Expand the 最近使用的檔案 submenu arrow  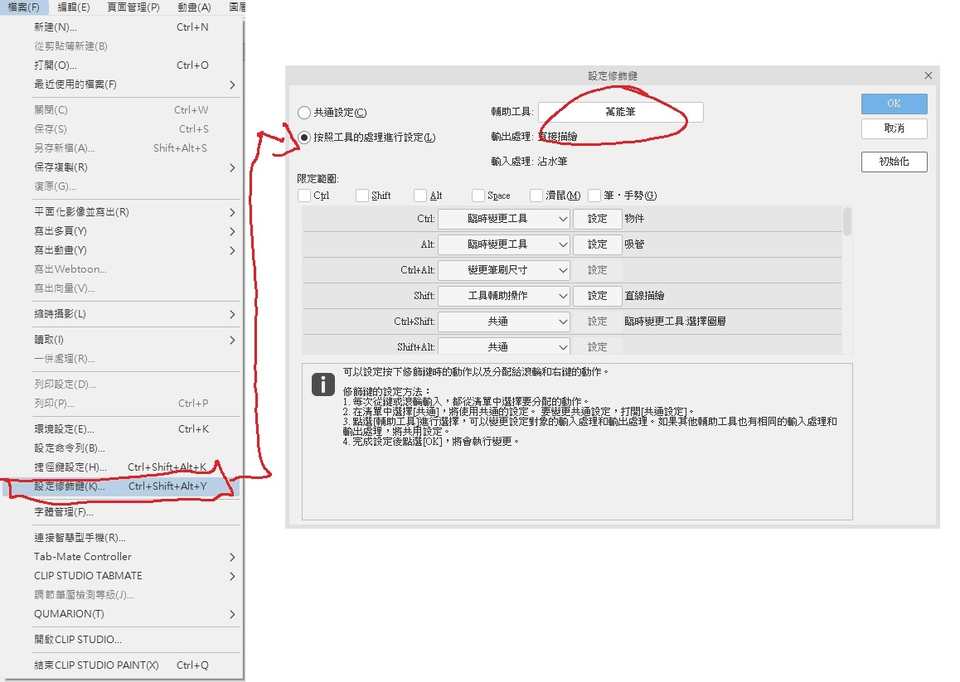tap(232, 84)
